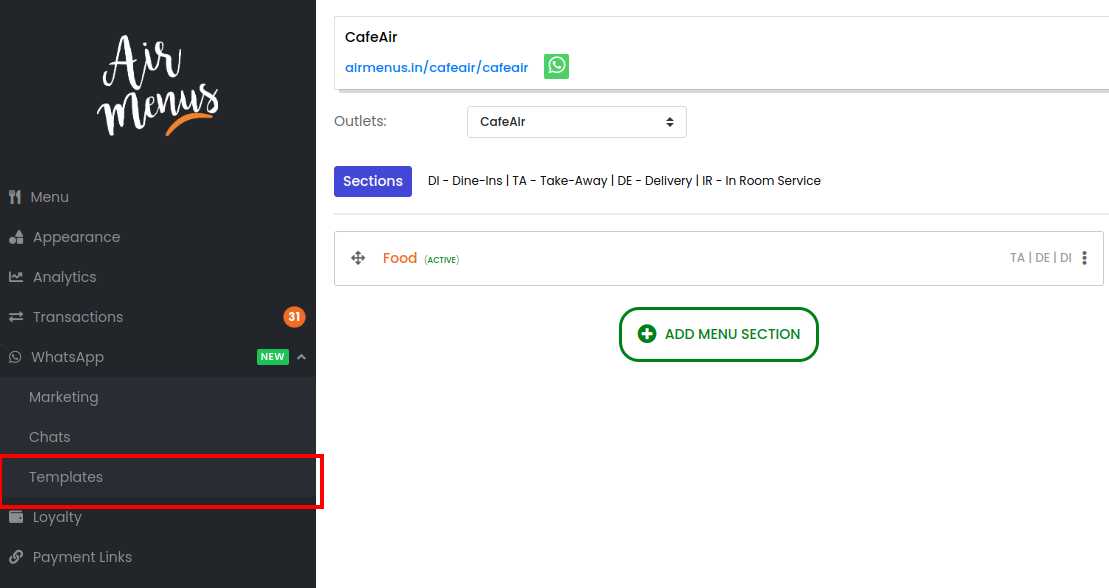Open the airmenus.in/cafeair/cafeair link
1109x588 pixels.
tap(436, 67)
